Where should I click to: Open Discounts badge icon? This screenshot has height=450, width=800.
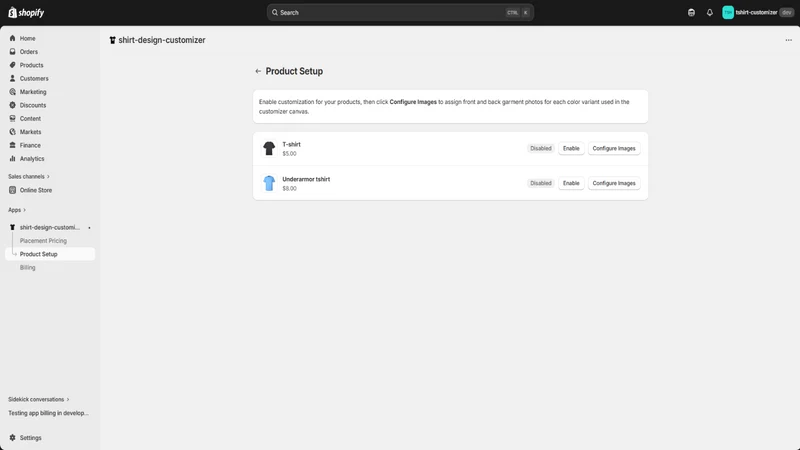pos(12,105)
